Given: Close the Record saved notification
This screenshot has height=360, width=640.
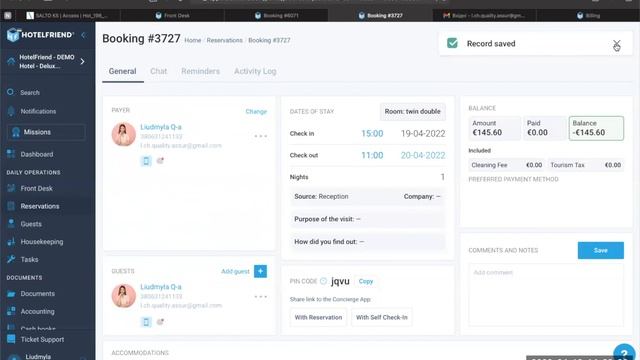Looking at the screenshot, I should 616,43.
